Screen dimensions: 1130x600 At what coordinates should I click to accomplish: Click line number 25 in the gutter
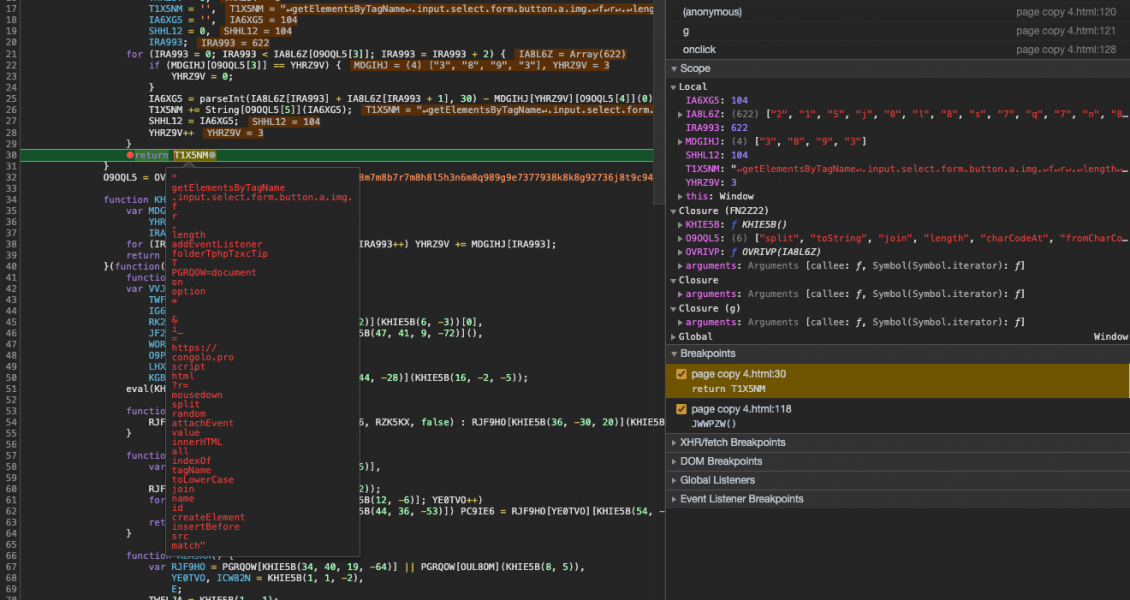[11, 99]
